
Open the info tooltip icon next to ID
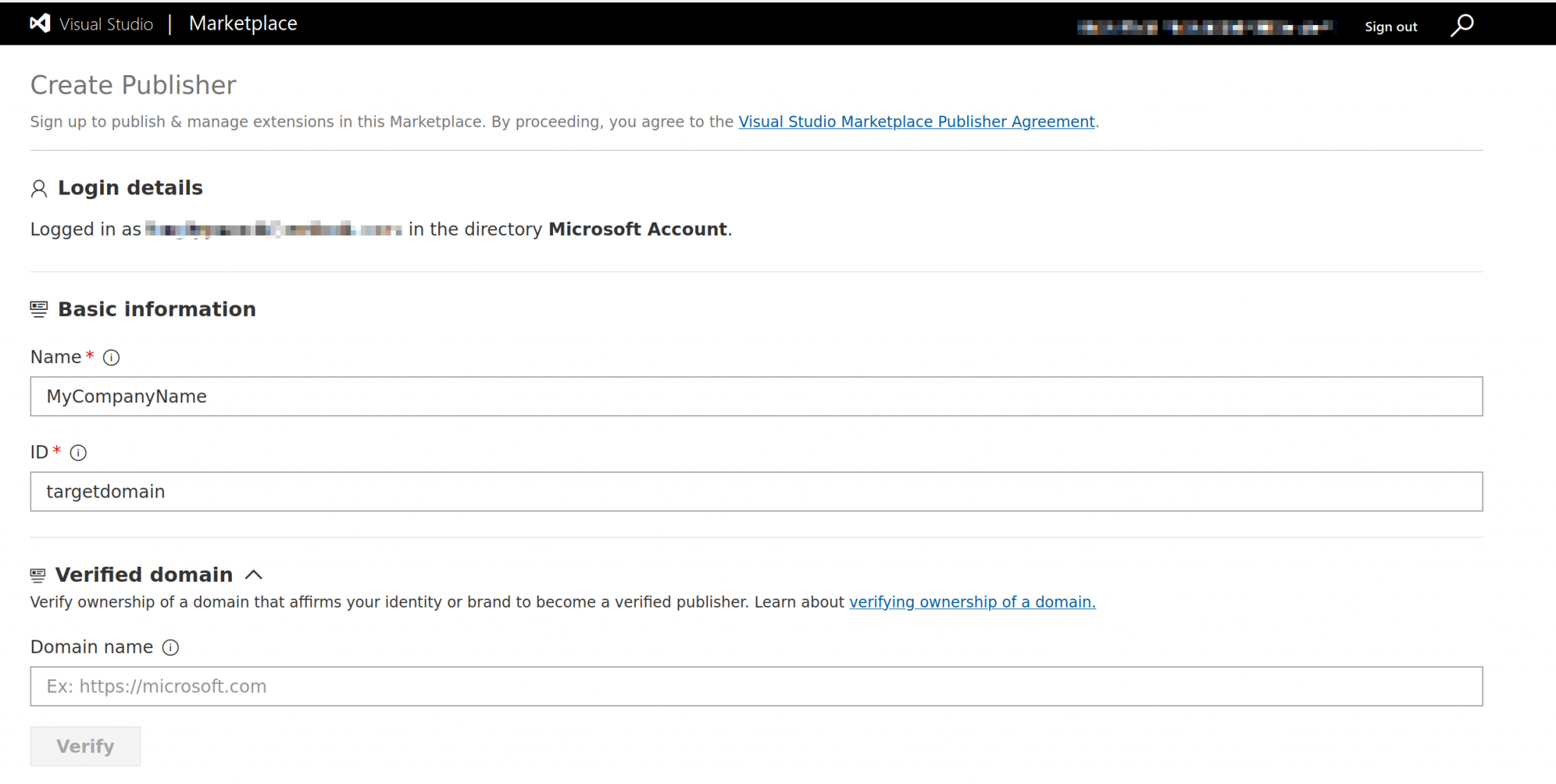tap(78, 453)
